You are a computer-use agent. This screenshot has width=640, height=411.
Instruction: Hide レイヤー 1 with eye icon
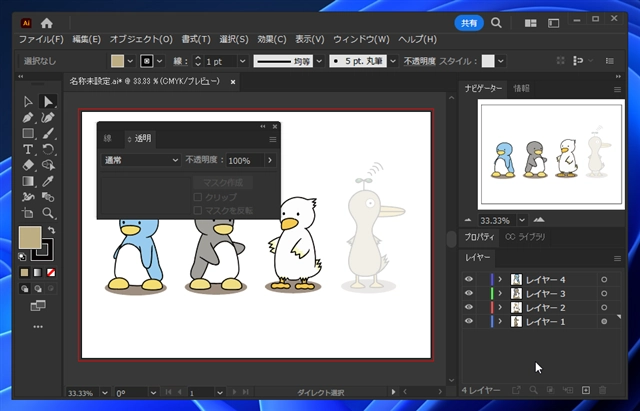pos(469,321)
